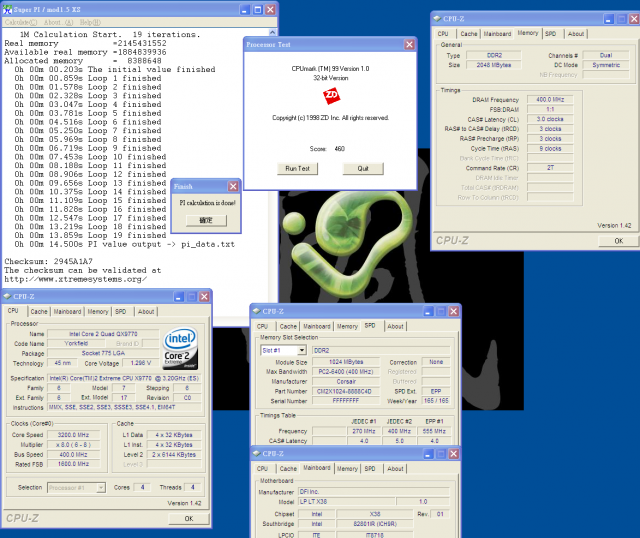Close the CPU-Z SPD window
Screen dimensions: 640x538
coord(453,311)
